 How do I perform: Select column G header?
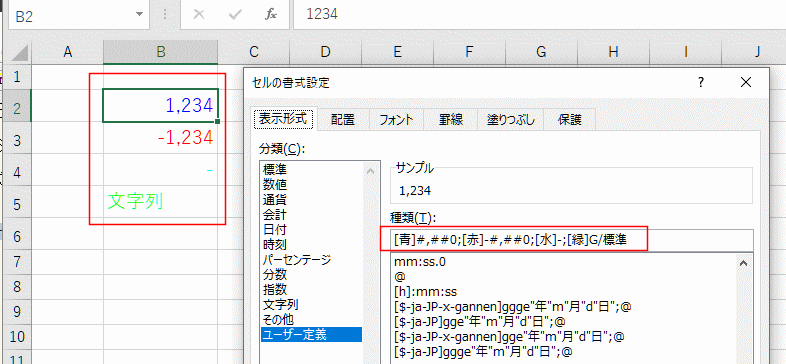541,52
